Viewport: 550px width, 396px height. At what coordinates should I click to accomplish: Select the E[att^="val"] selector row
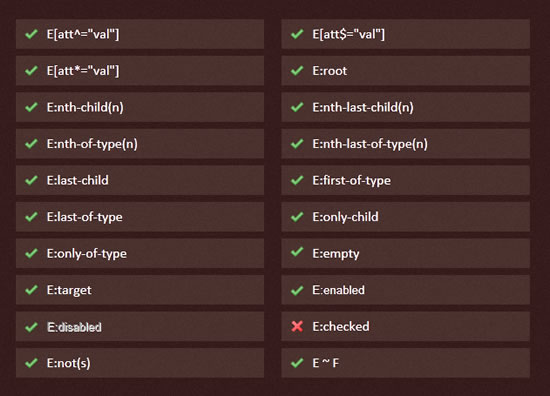[x=140, y=34]
